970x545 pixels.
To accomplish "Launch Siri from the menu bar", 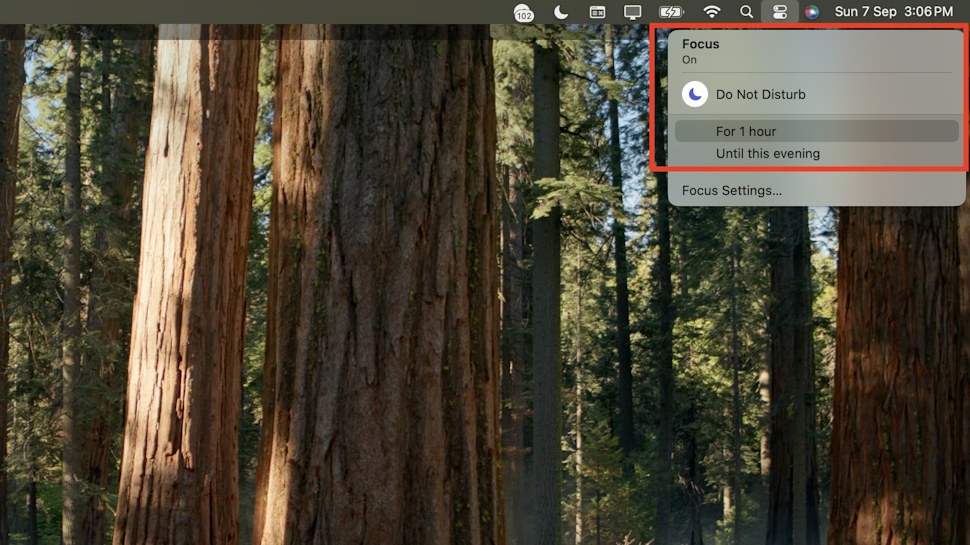I will pyautogui.click(x=812, y=12).
